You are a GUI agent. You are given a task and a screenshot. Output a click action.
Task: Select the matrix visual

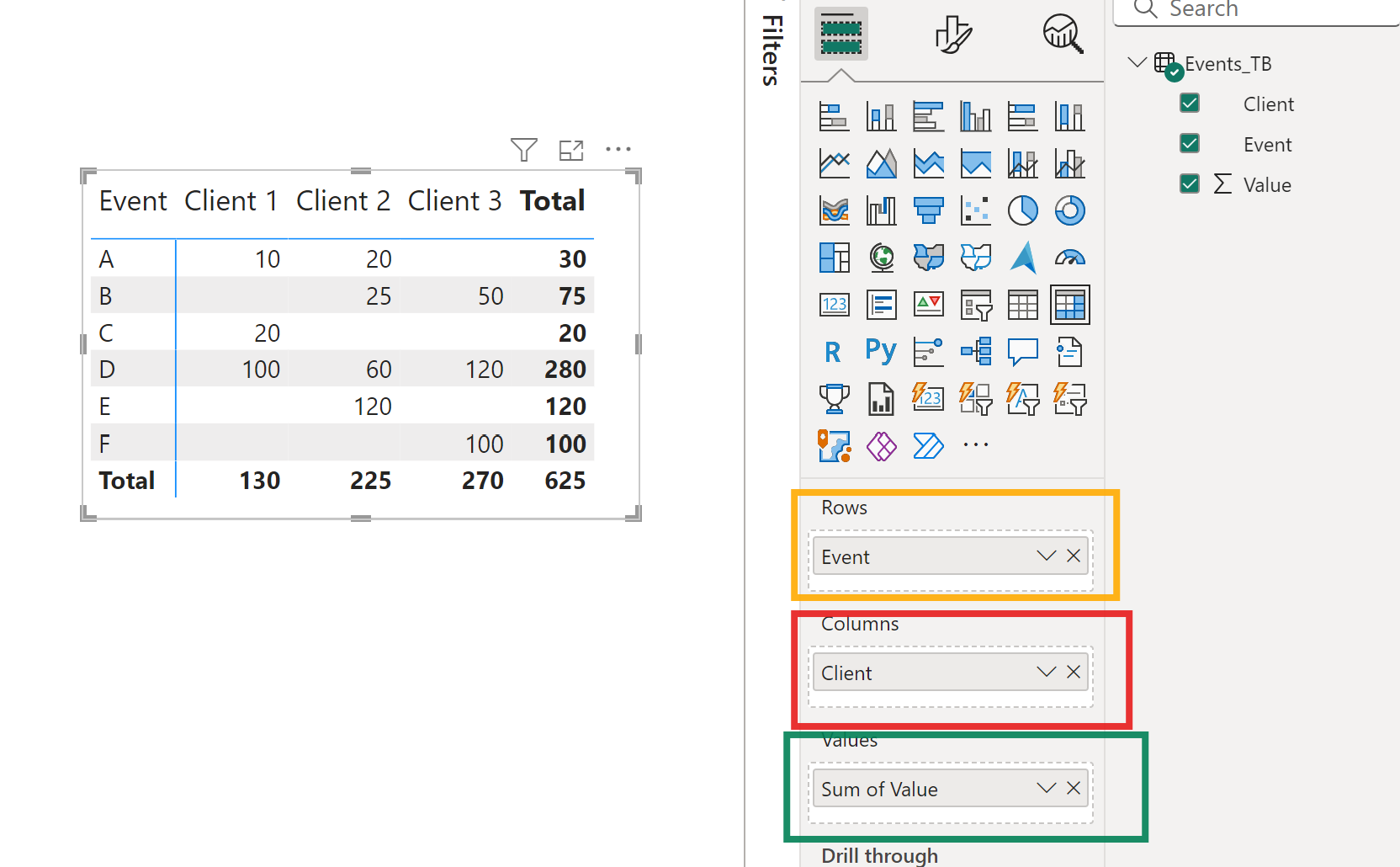tap(1069, 305)
